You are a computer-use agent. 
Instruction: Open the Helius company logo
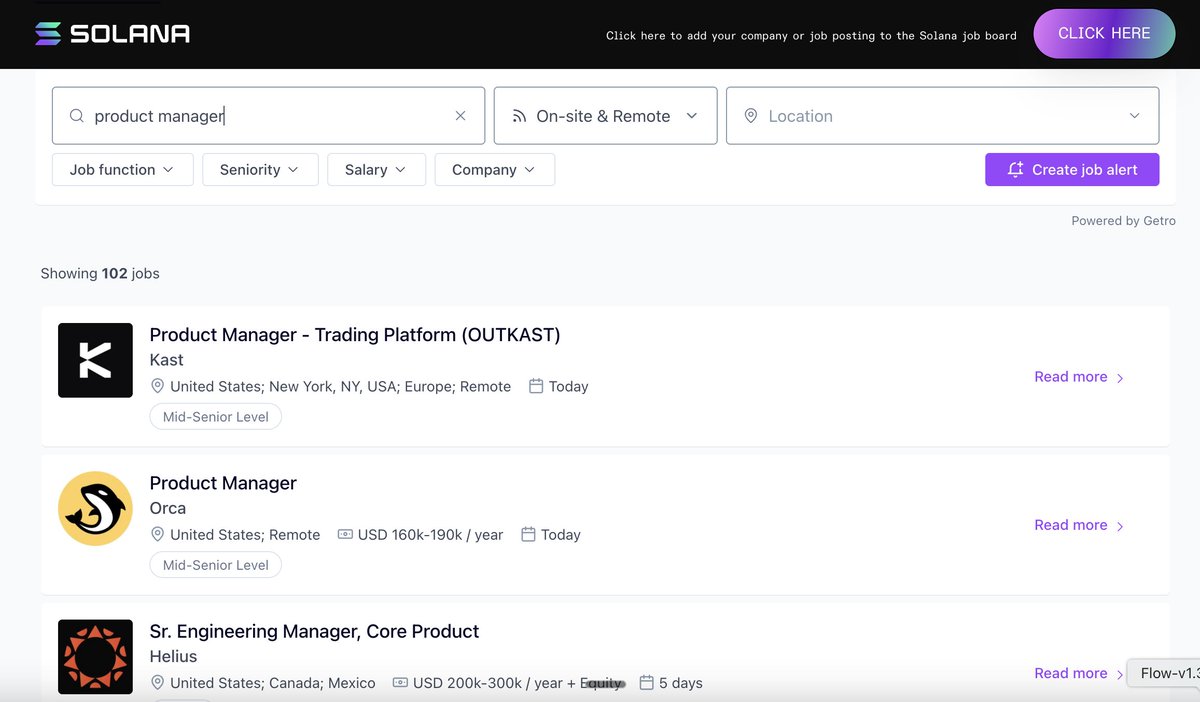coord(95,656)
